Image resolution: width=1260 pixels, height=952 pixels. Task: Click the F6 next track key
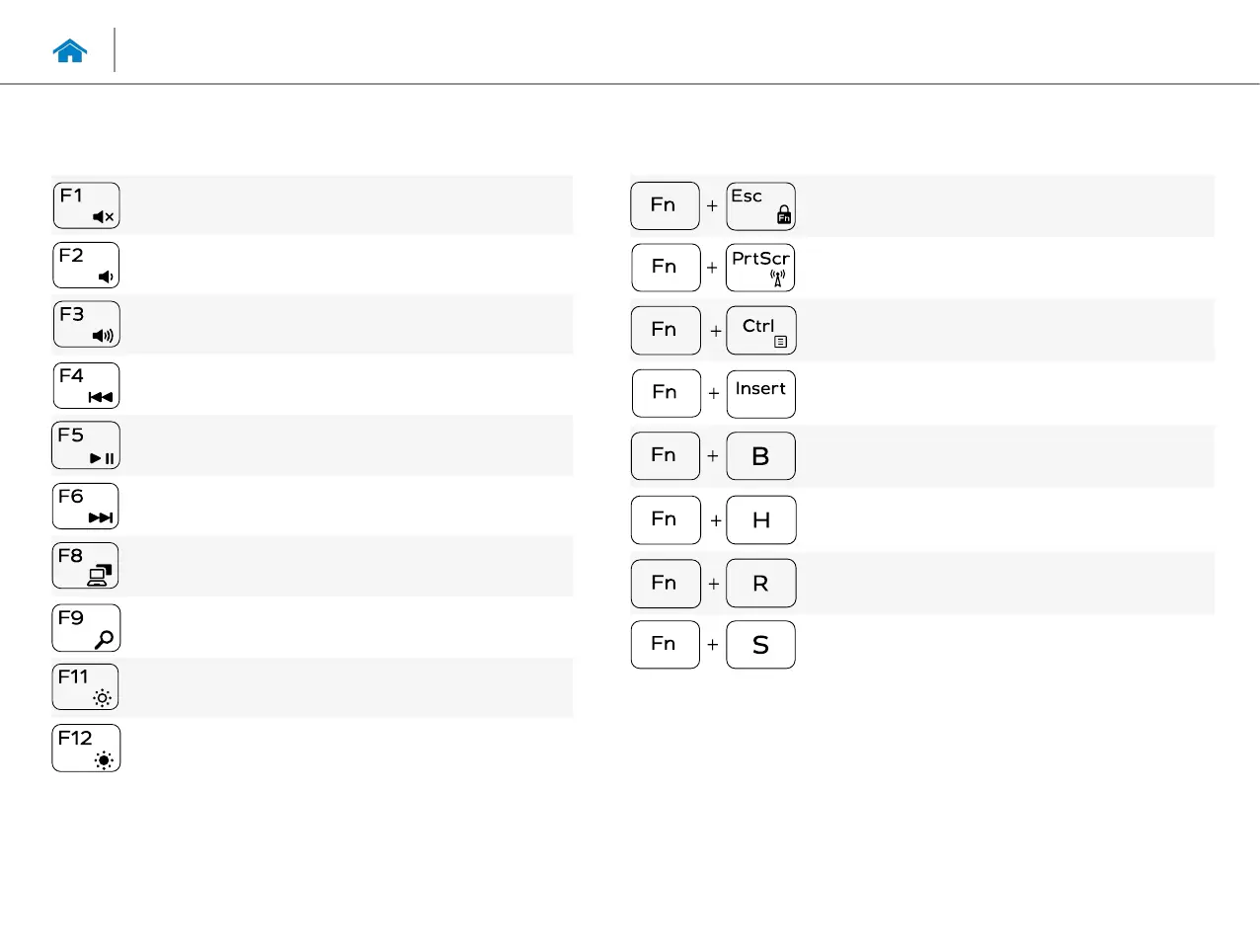coord(86,507)
